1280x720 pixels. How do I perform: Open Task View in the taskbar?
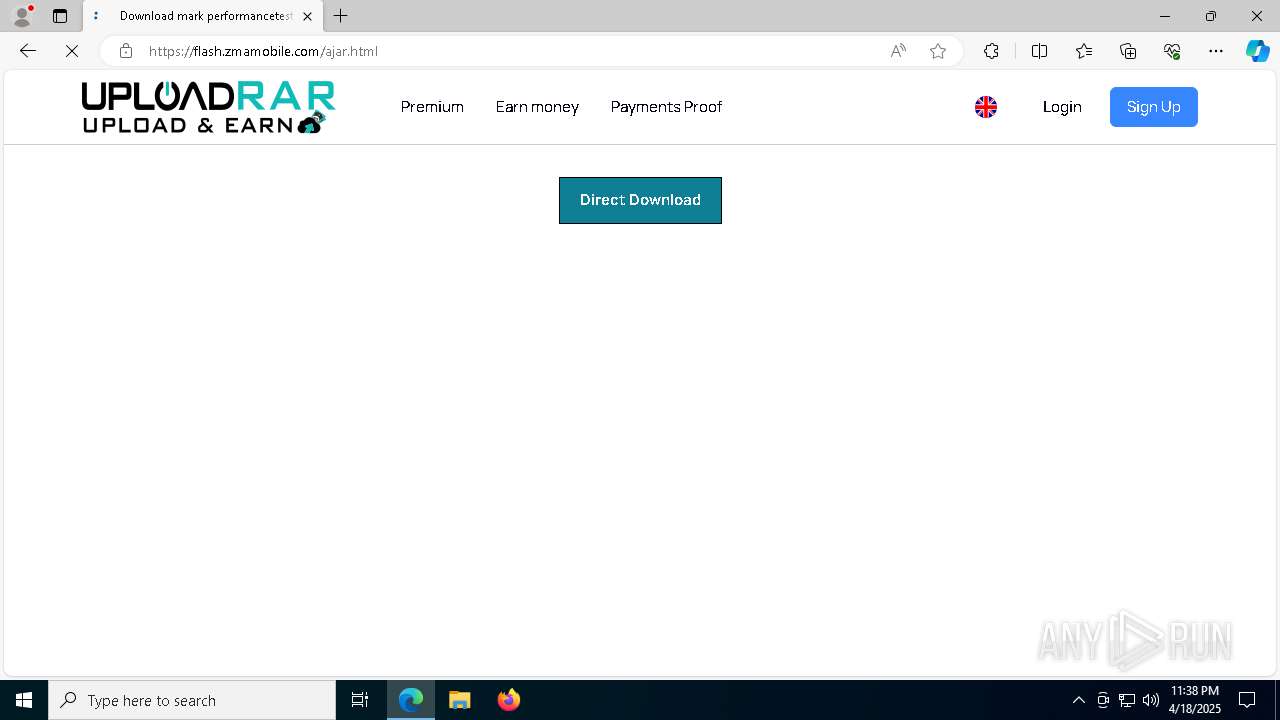(360, 700)
